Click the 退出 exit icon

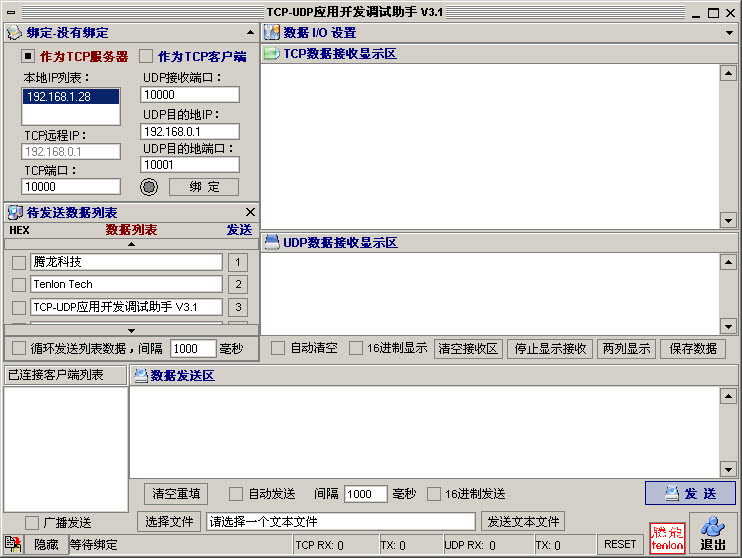pos(713,533)
